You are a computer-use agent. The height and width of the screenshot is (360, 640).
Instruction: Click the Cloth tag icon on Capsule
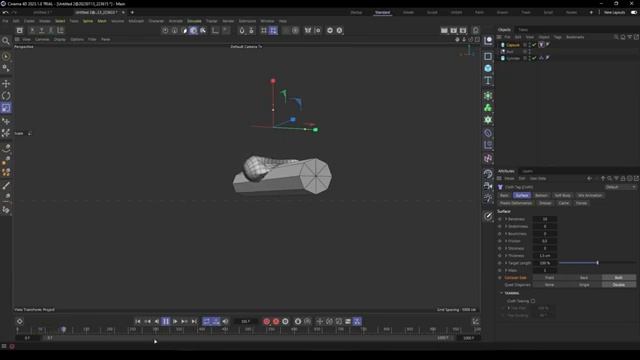click(541, 45)
